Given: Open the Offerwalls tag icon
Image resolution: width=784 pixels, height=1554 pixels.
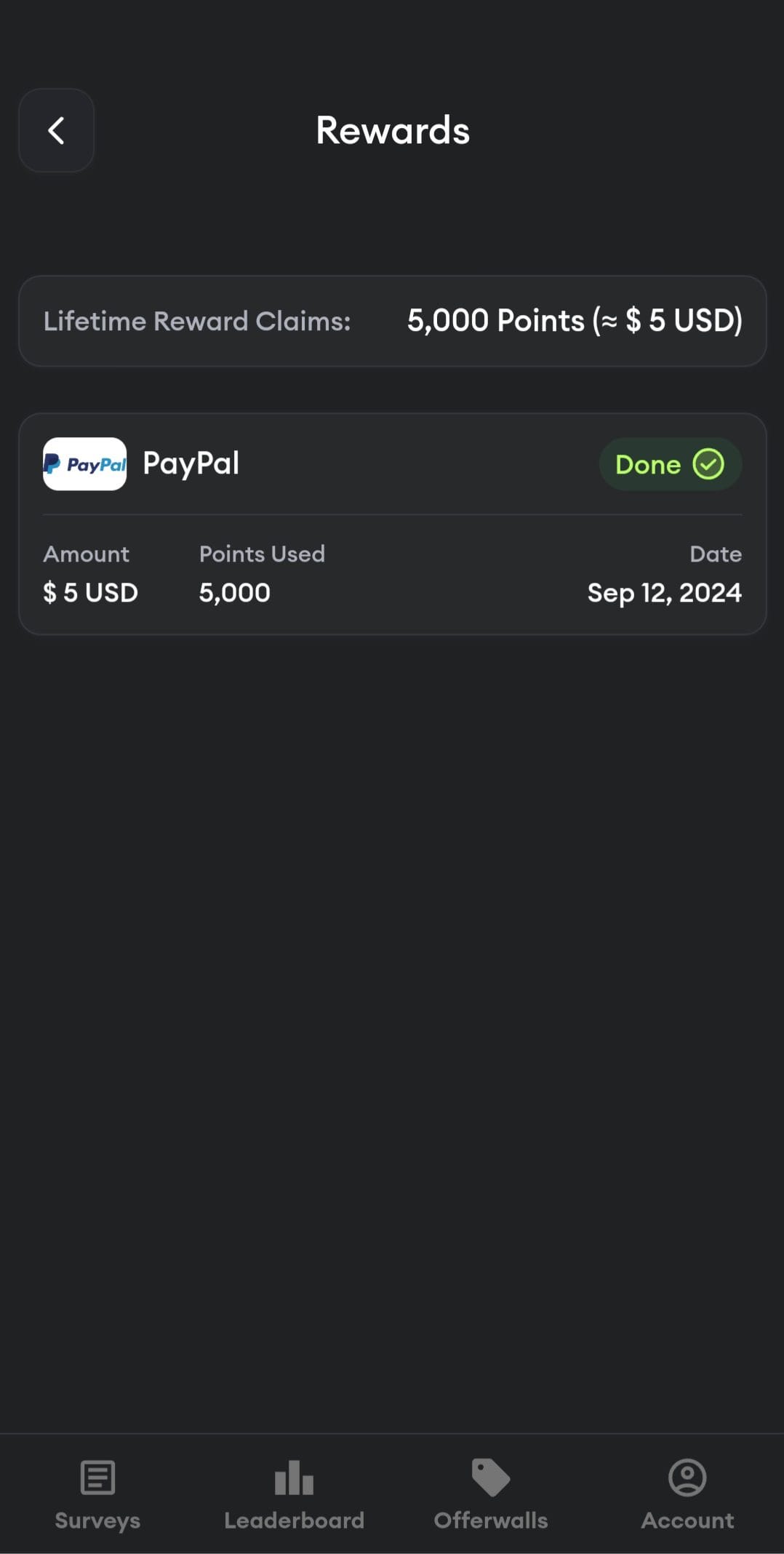Looking at the screenshot, I should pos(491,1478).
